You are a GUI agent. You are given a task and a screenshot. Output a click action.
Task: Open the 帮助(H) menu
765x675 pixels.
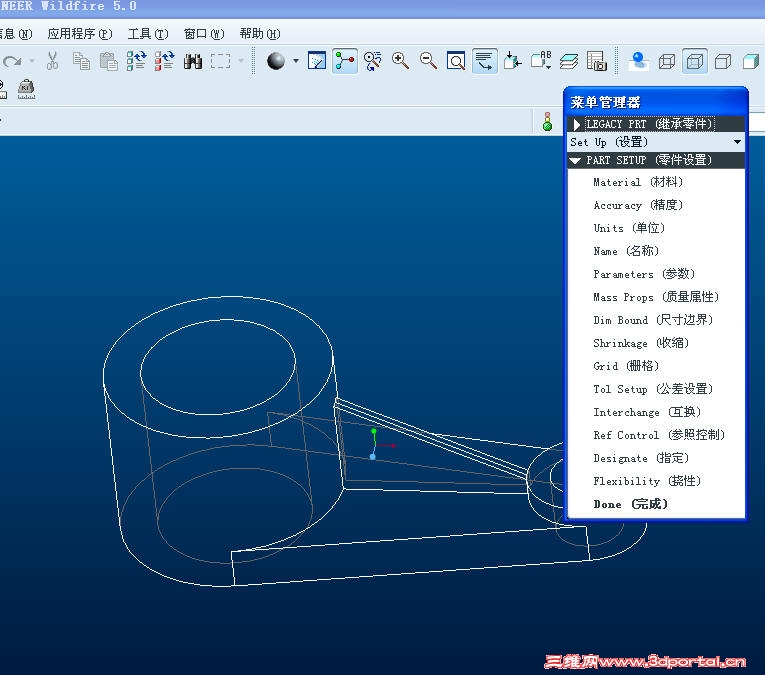pos(260,34)
